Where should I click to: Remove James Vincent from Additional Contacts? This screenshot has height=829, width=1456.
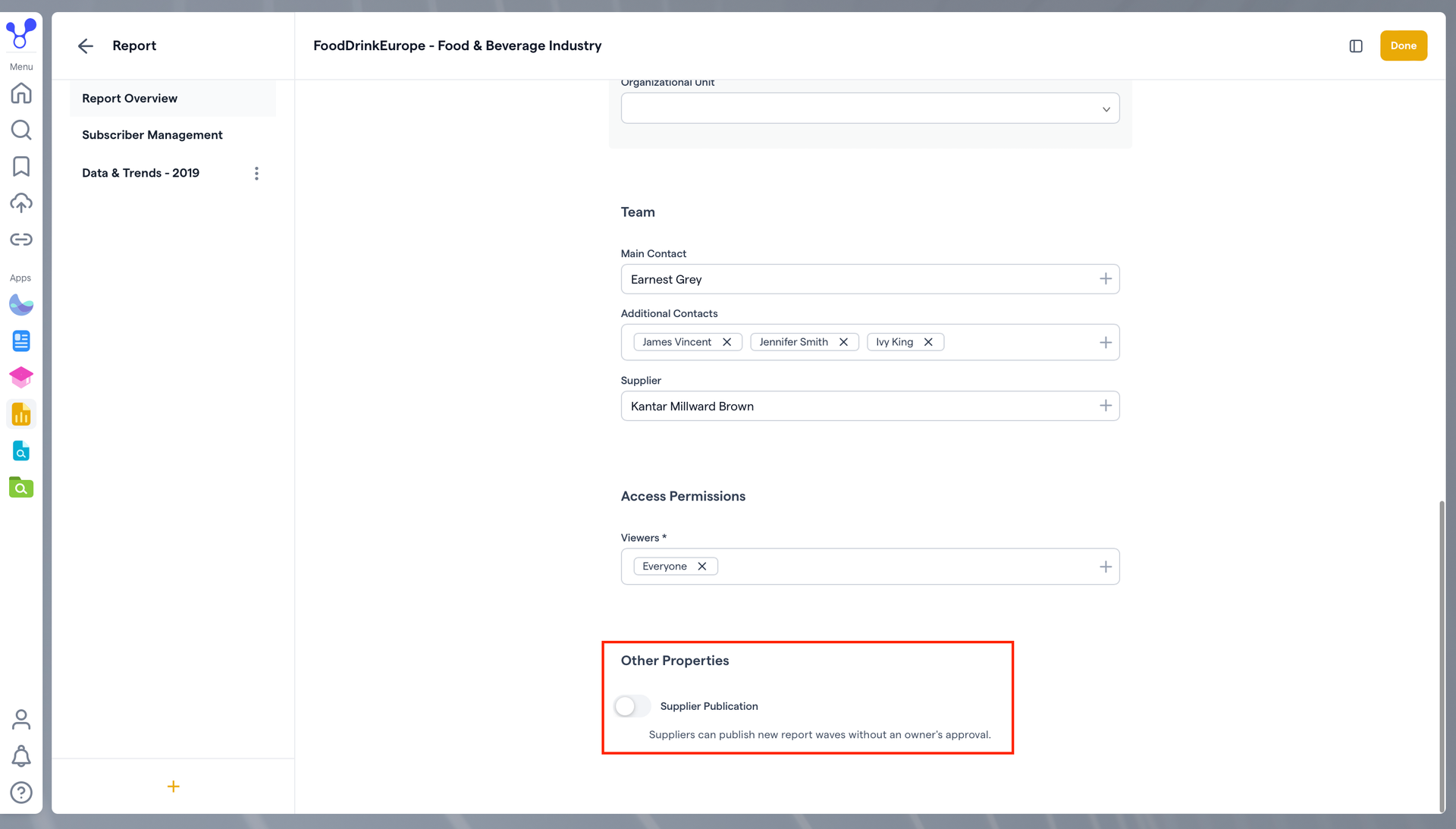click(x=727, y=342)
